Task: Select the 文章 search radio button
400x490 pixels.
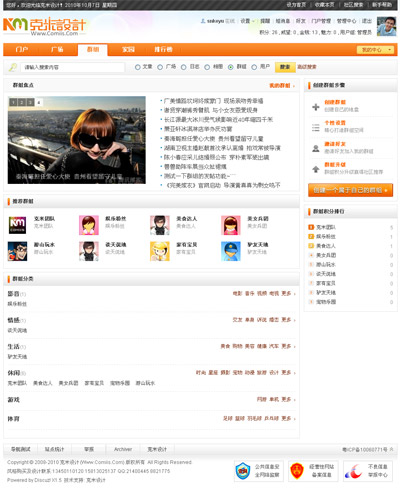Action: pyautogui.click(x=137, y=67)
